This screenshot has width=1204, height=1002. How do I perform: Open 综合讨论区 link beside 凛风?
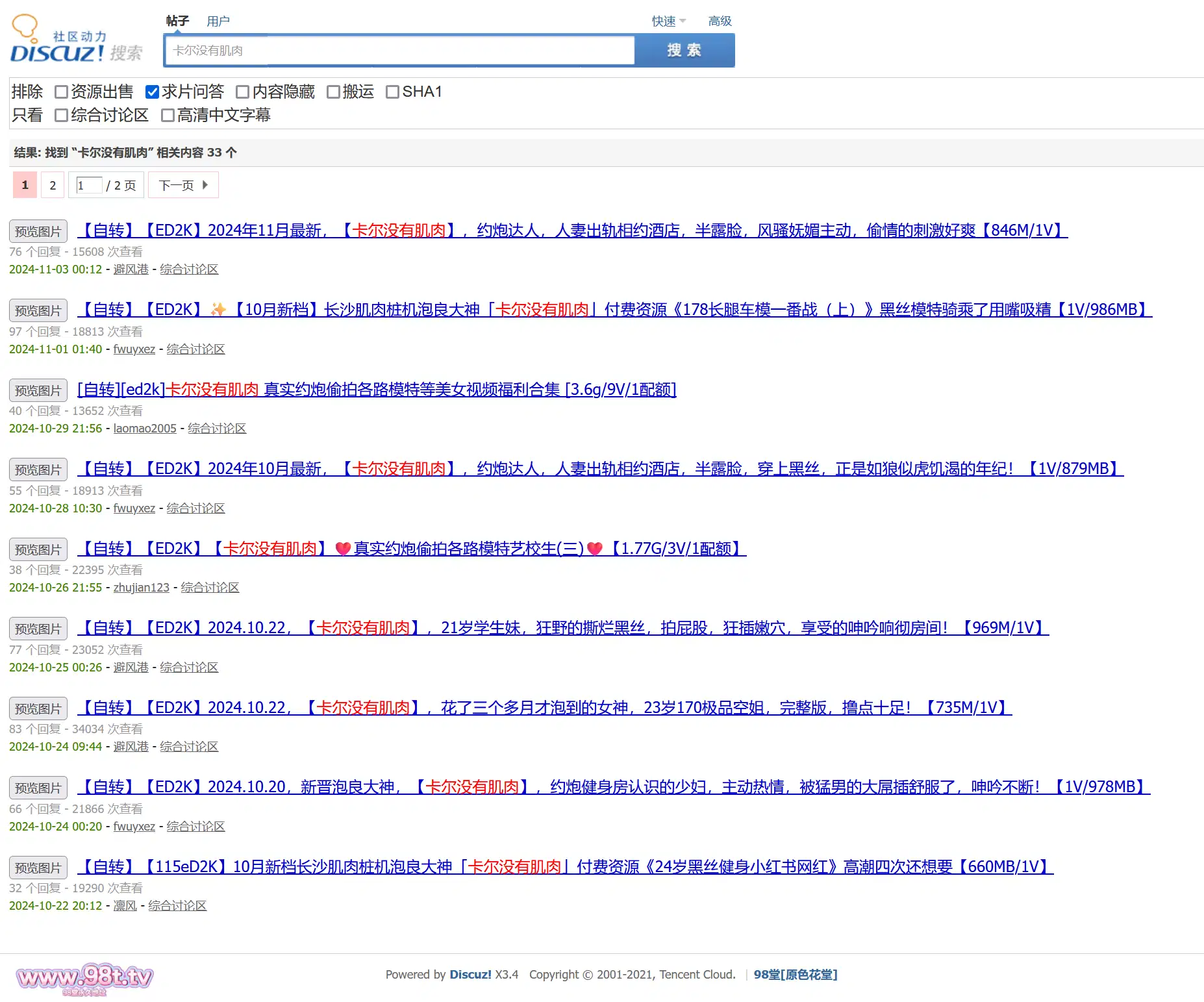tap(177, 906)
